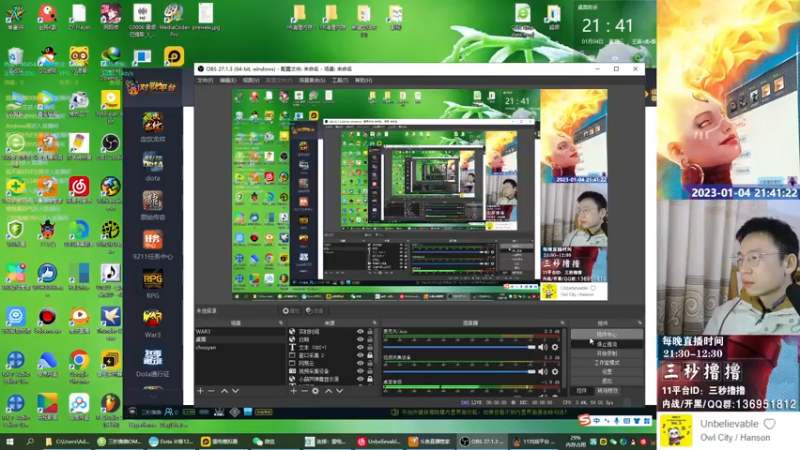Open the 文件(F) menu in OBS
The width and height of the screenshot is (800, 450).
[x=205, y=81]
